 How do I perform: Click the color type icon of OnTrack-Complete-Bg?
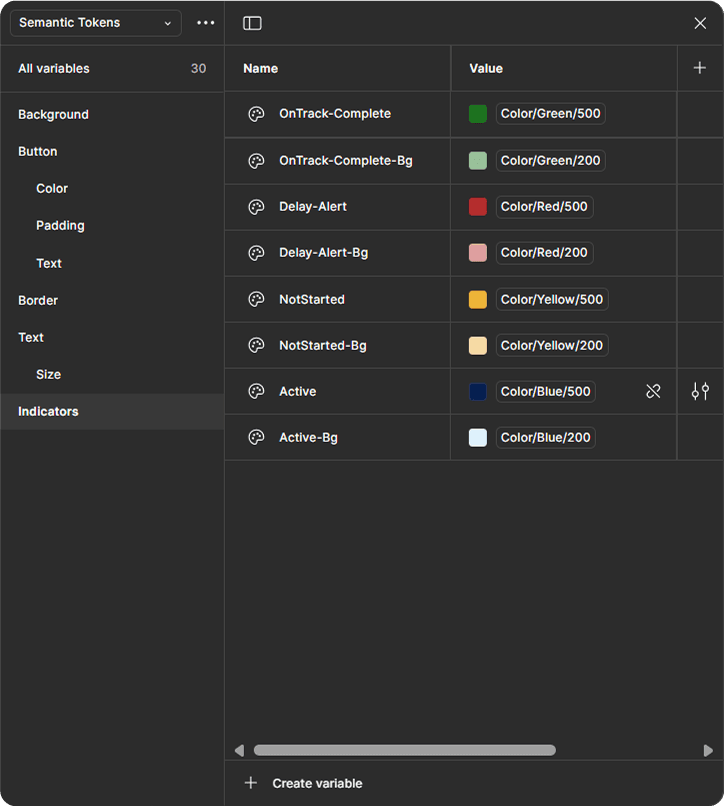pyautogui.click(x=256, y=161)
